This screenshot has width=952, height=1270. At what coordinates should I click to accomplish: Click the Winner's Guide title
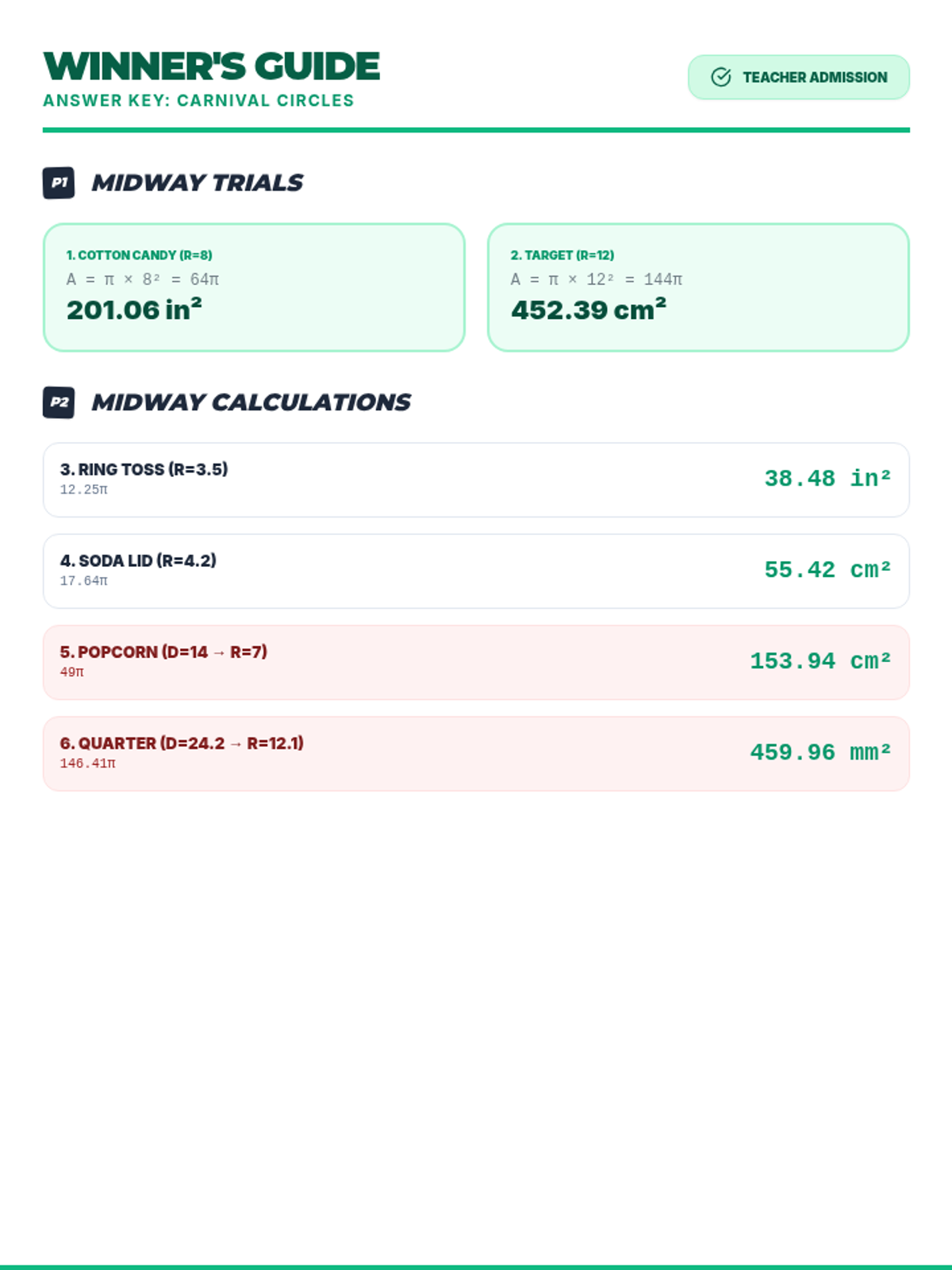click(x=212, y=66)
